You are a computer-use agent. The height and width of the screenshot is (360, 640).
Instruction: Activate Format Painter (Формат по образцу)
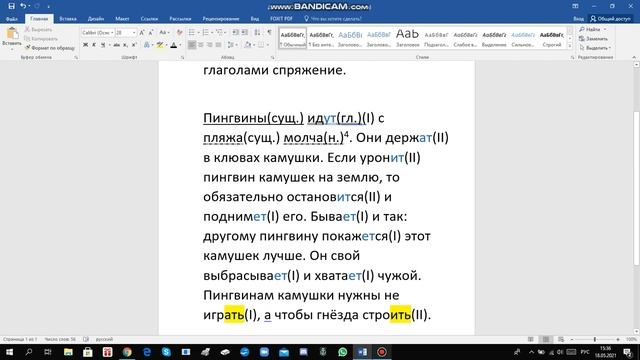50,48
